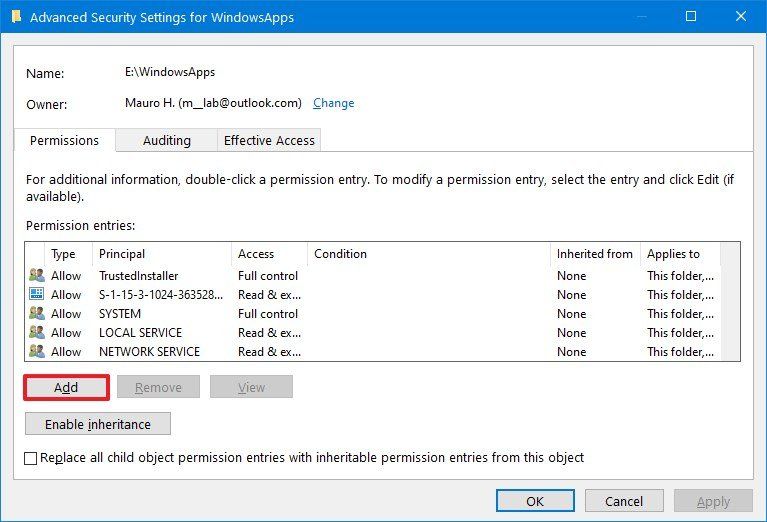Image resolution: width=767 pixels, height=522 pixels.
Task: Click Enable inheritance button
Action: tap(98, 424)
